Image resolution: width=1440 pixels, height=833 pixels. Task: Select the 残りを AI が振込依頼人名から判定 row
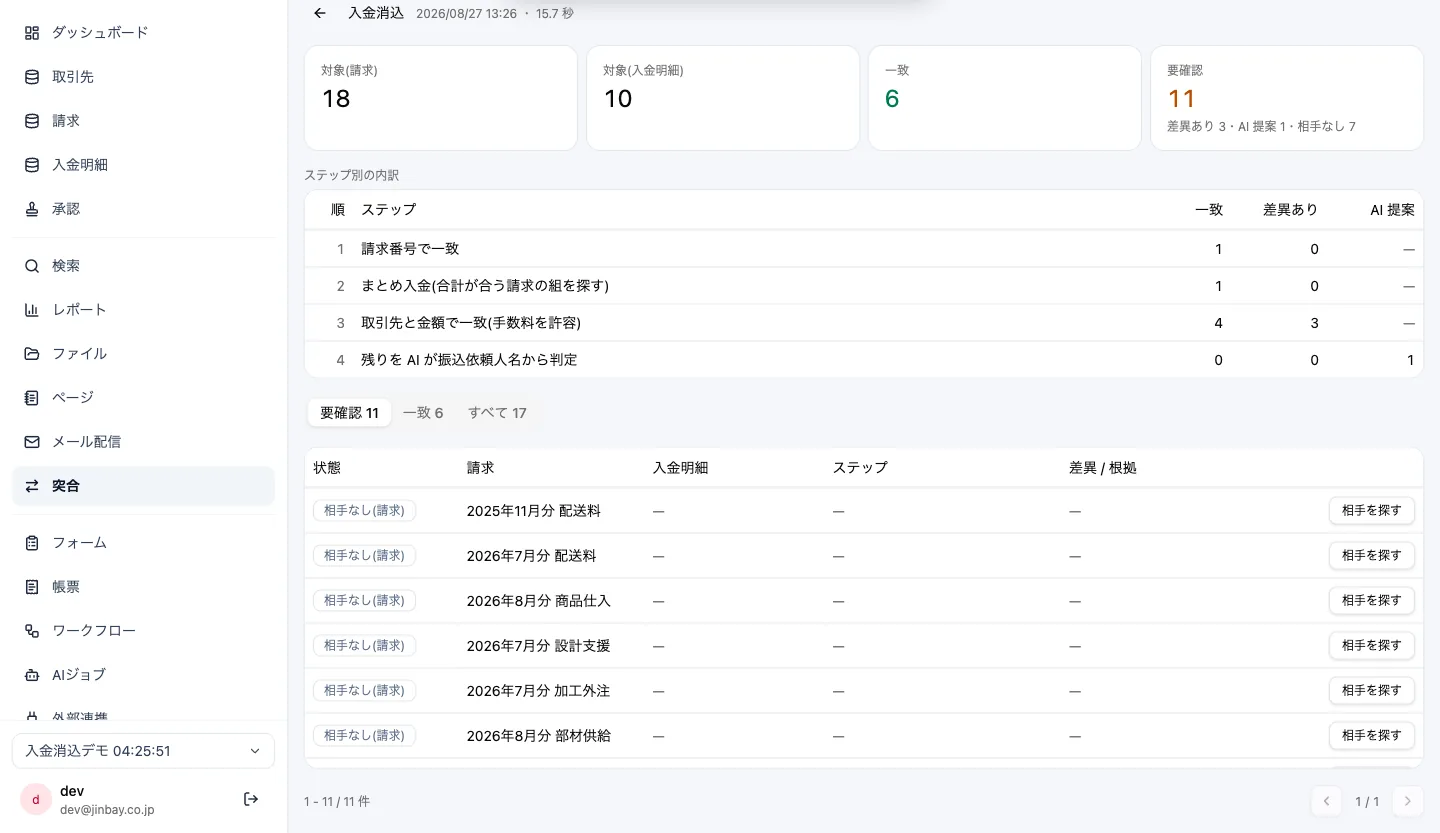[864, 360]
